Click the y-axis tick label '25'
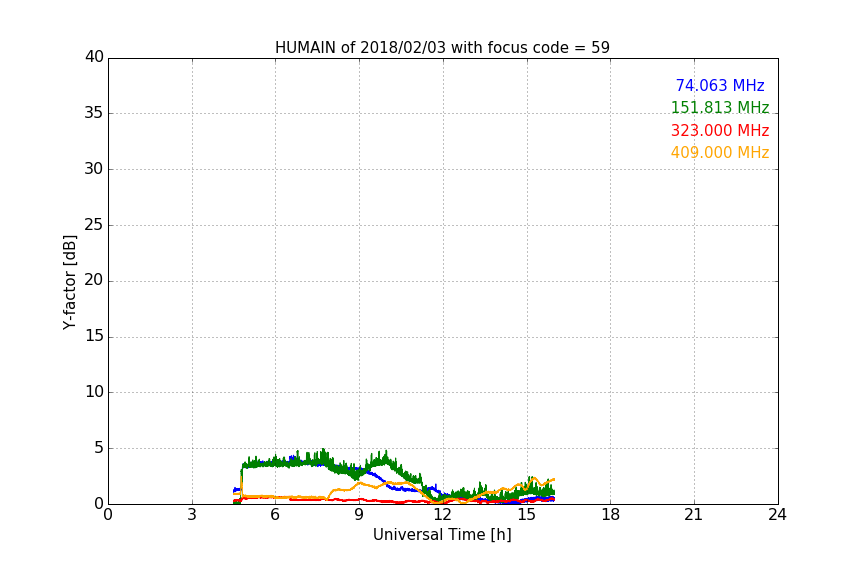864x576 pixels. coord(94,224)
